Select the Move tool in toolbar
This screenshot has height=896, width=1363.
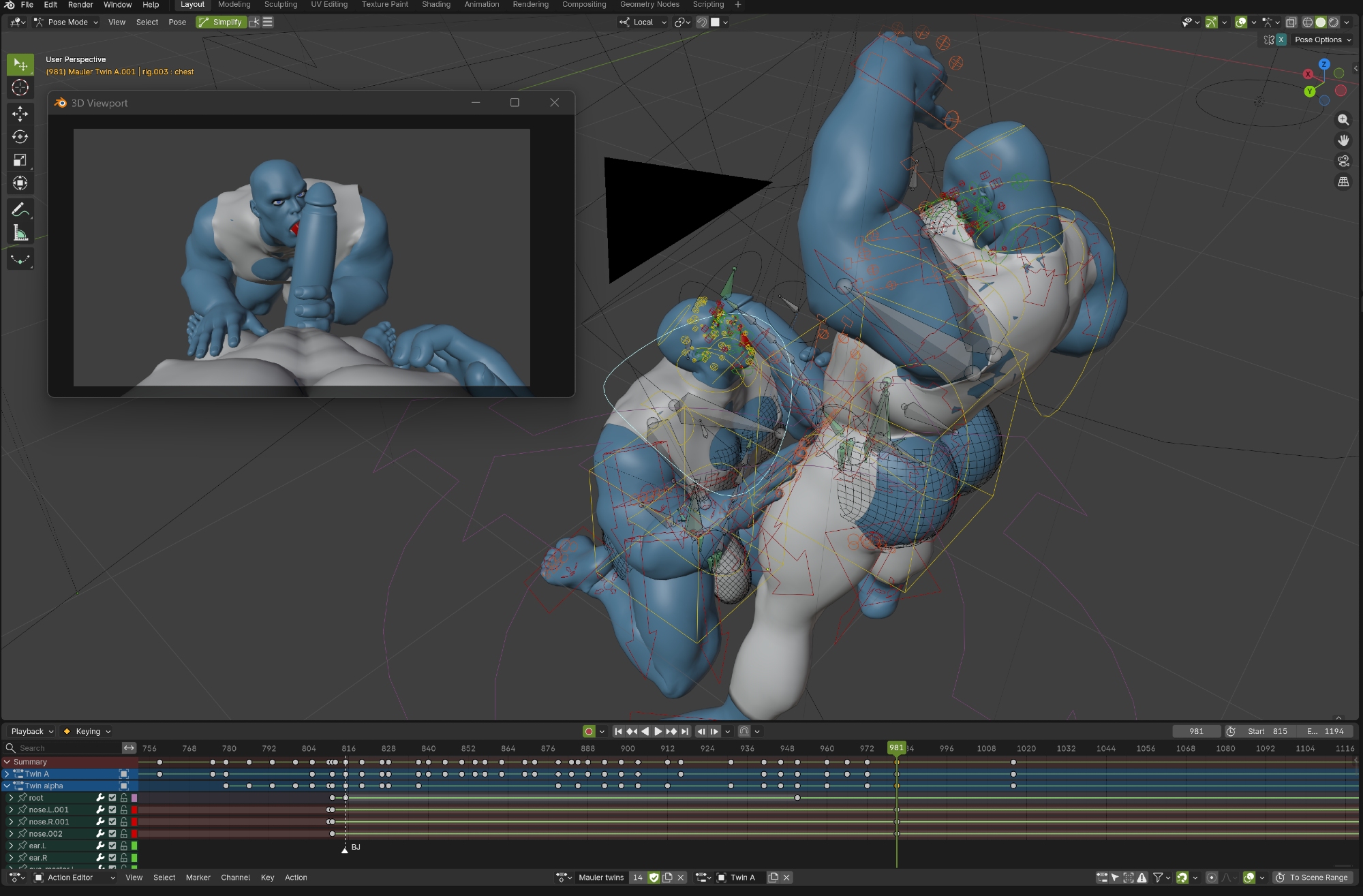[20, 113]
